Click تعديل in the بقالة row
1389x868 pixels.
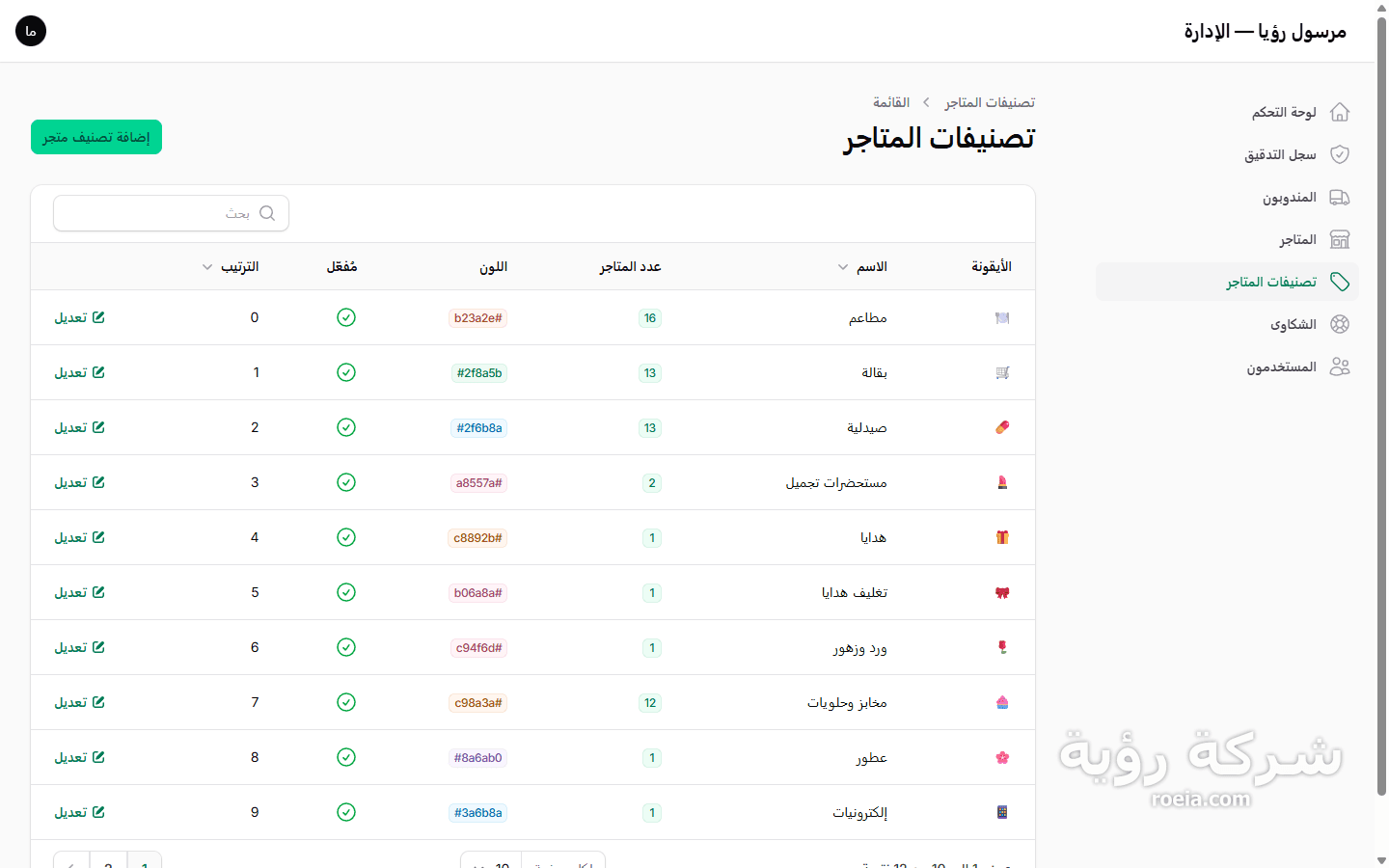[80, 372]
